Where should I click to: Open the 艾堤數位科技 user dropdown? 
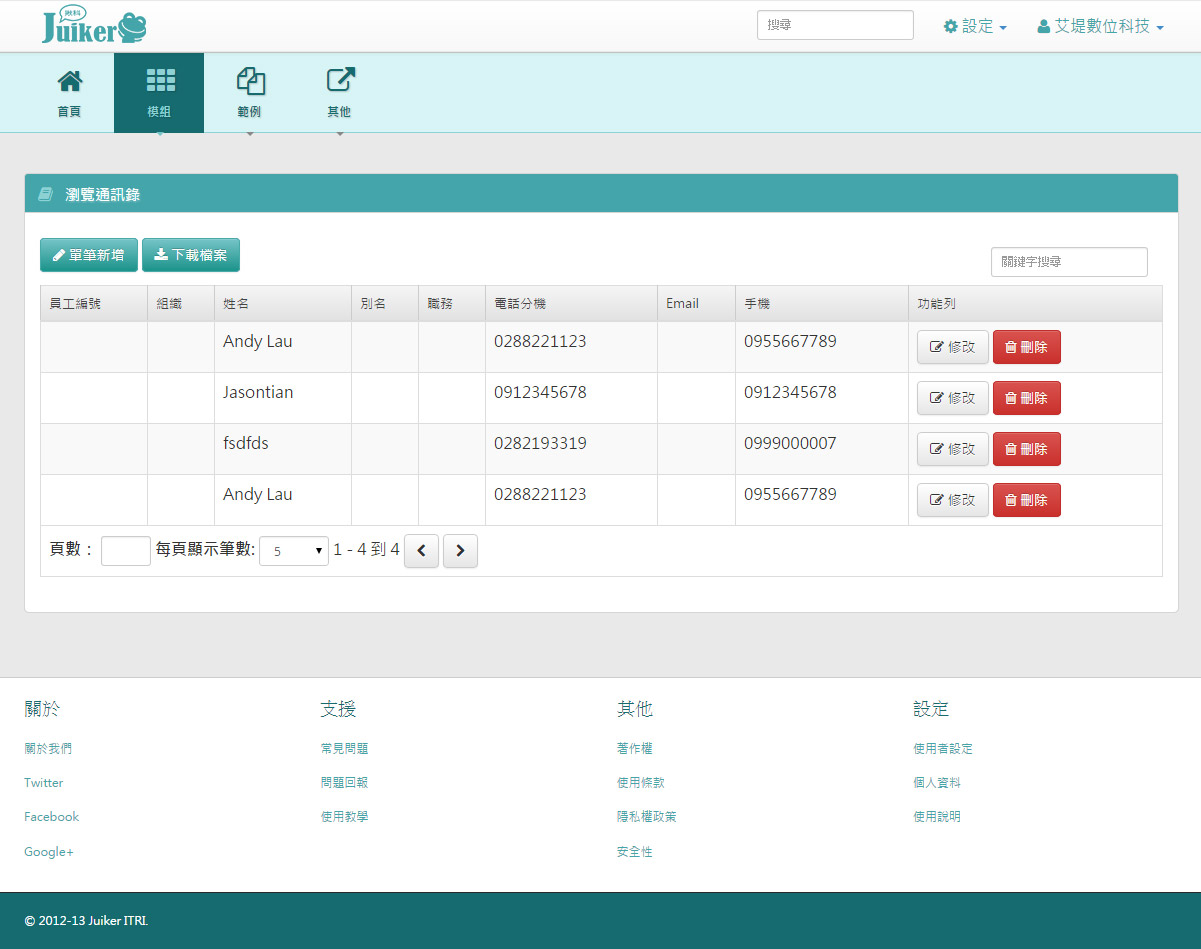(1100, 27)
